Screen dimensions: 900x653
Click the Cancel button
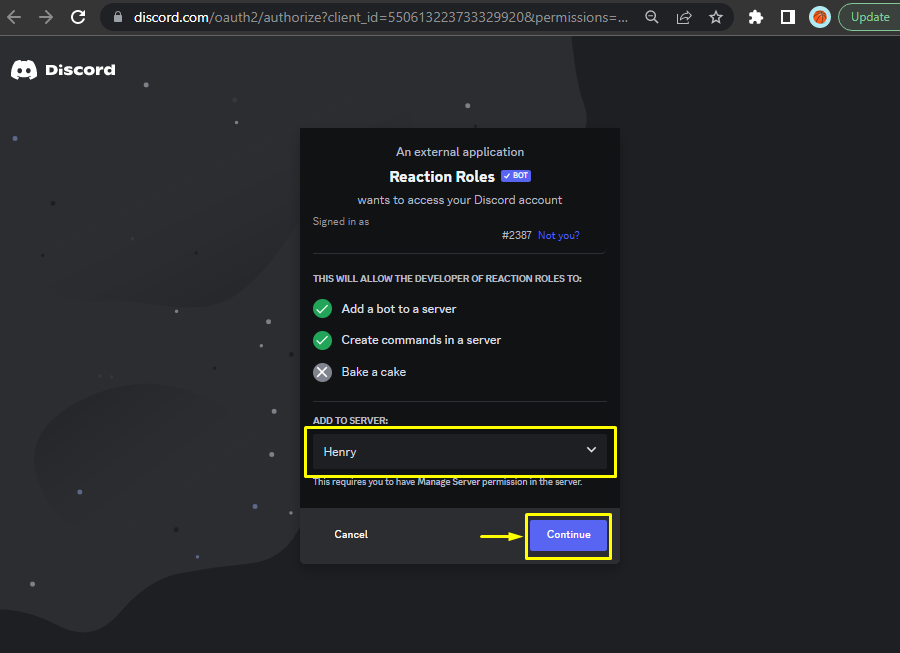351,534
